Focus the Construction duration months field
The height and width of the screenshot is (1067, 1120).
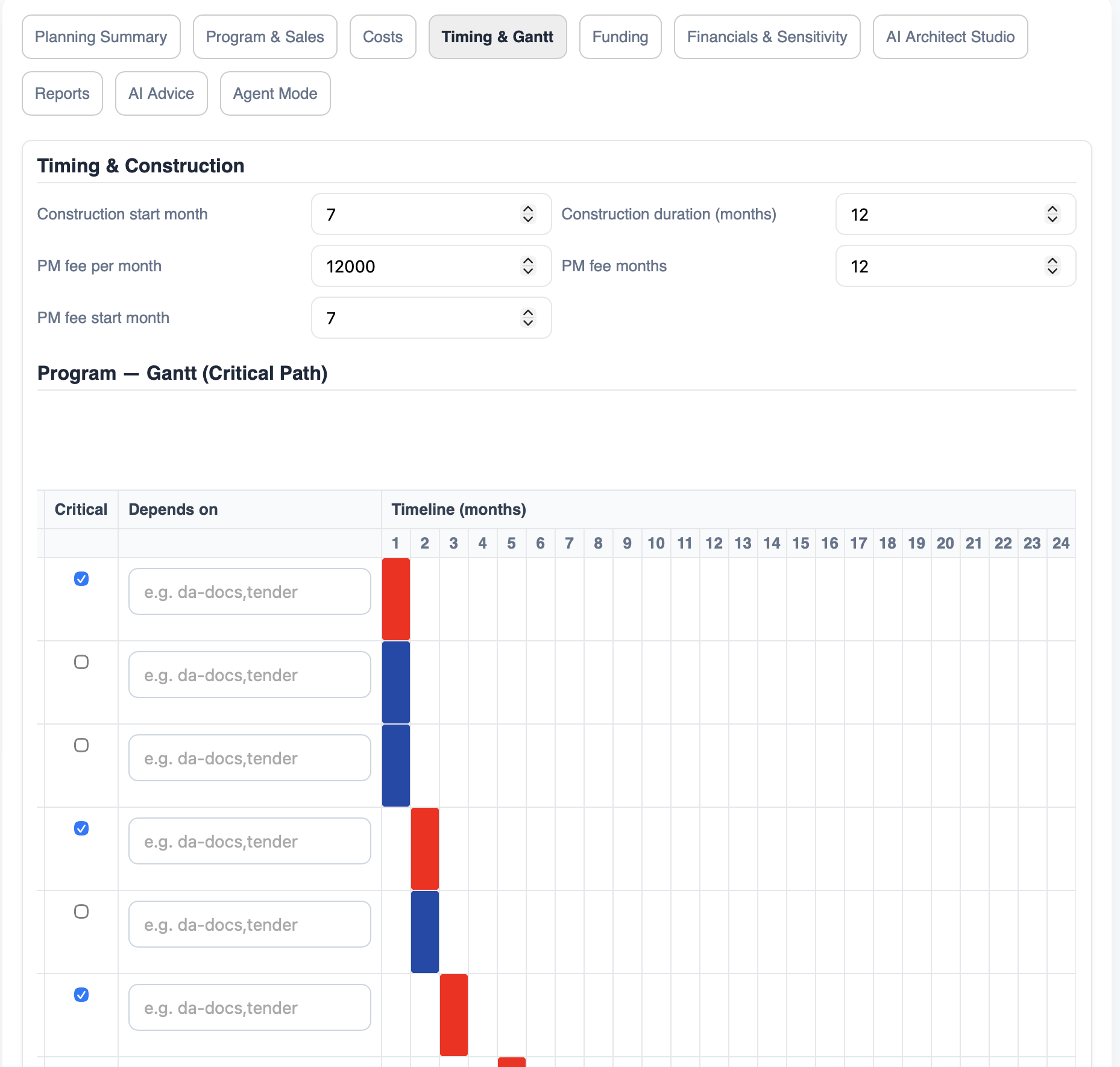[955, 214]
